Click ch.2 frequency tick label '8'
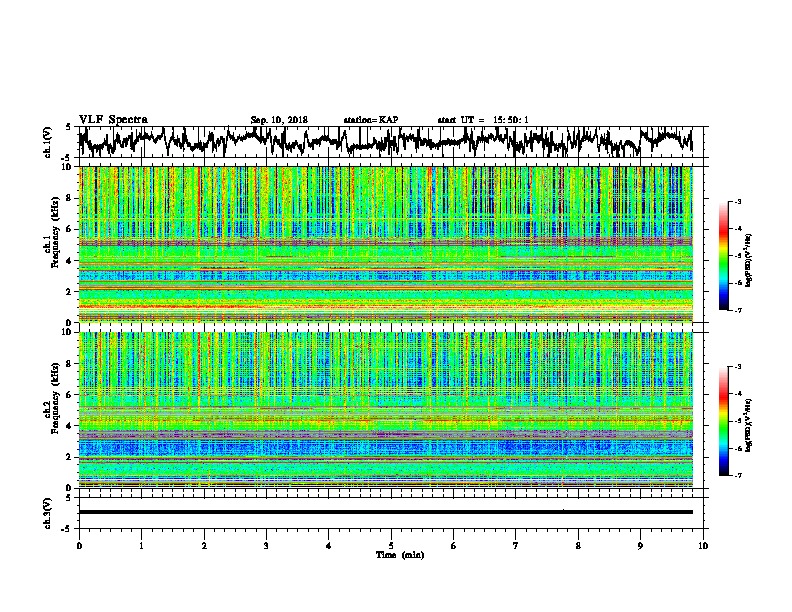The image size is (792, 612). click(71, 364)
